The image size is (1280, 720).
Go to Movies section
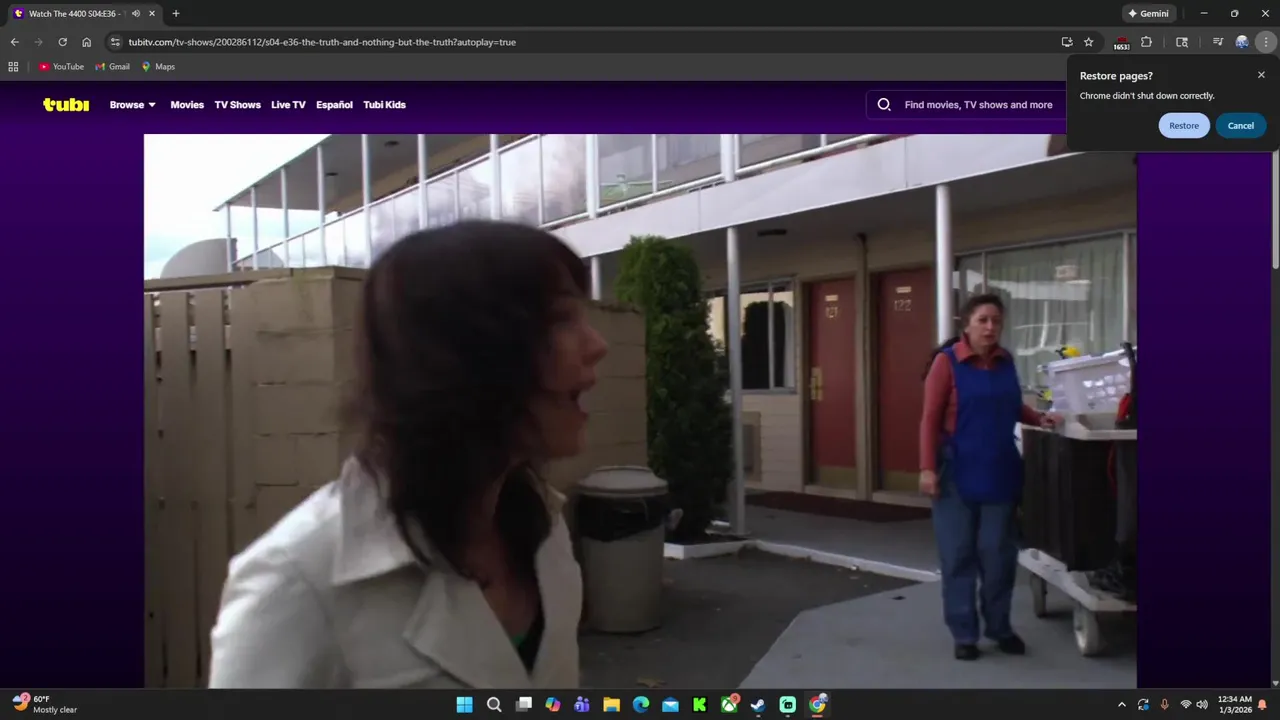tap(187, 105)
